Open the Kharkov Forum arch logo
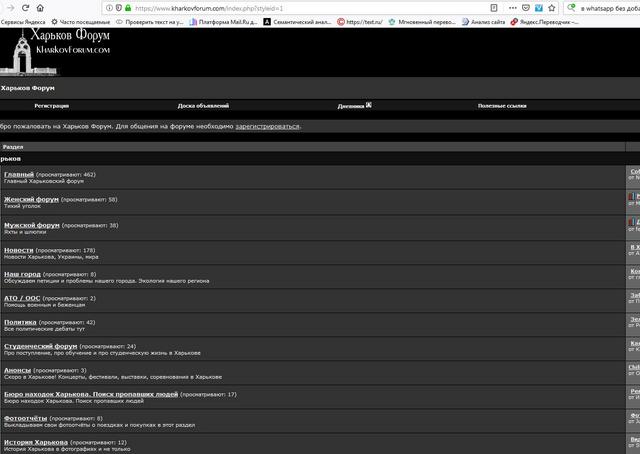640x454 pixels. pyautogui.click(x=29, y=52)
